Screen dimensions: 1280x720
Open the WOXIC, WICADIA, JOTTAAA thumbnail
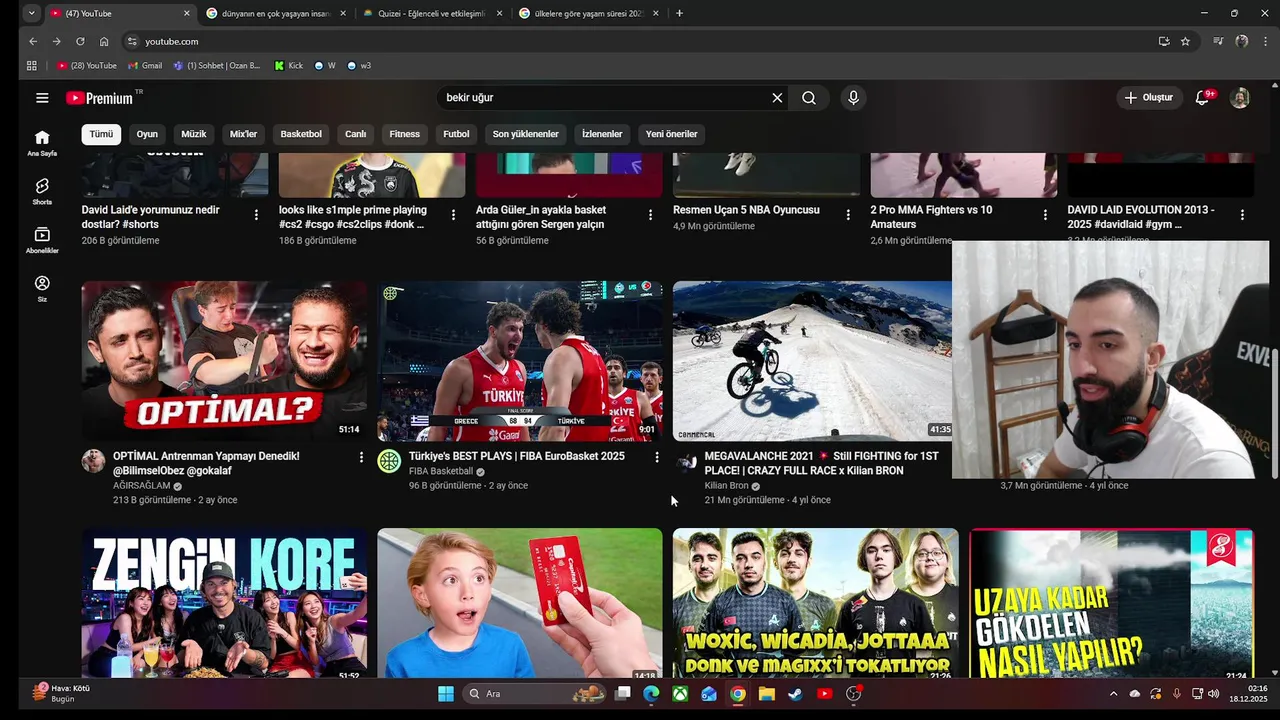(816, 604)
